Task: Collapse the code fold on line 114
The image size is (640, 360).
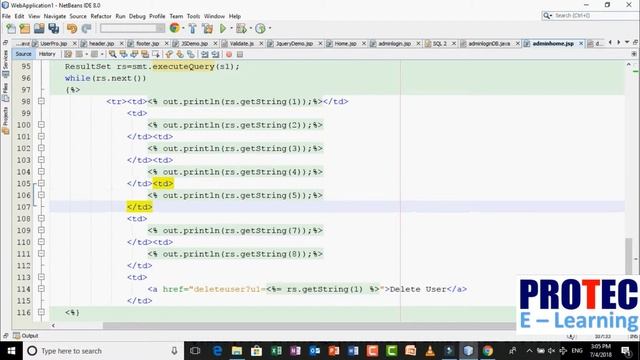Action: (x=41, y=289)
